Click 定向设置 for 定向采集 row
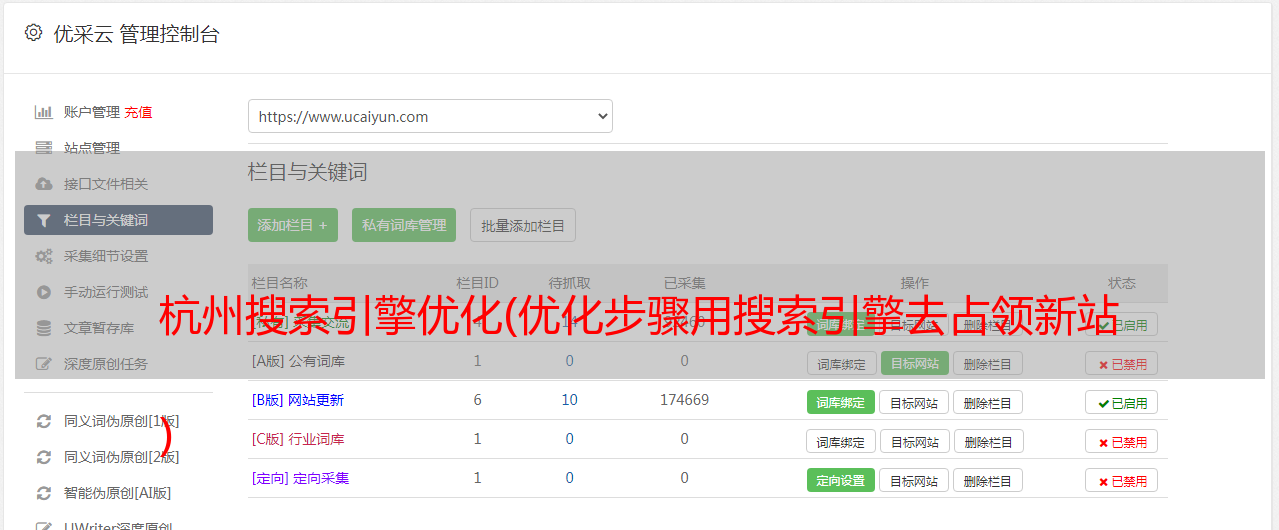The image size is (1279, 530). pyautogui.click(x=841, y=480)
